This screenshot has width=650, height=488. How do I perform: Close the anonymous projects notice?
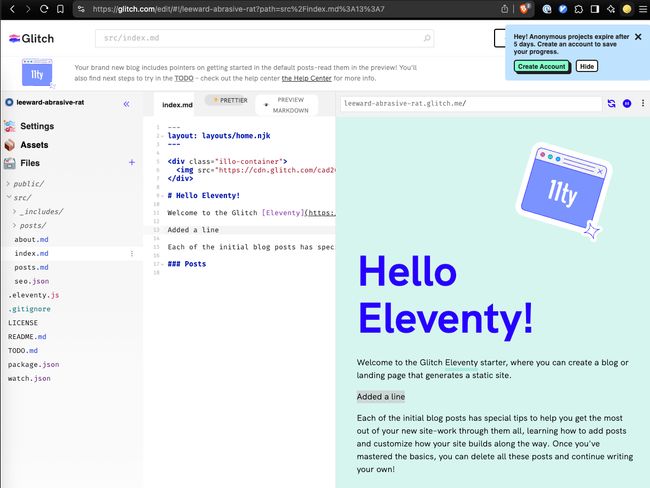(x=638, y=37)
